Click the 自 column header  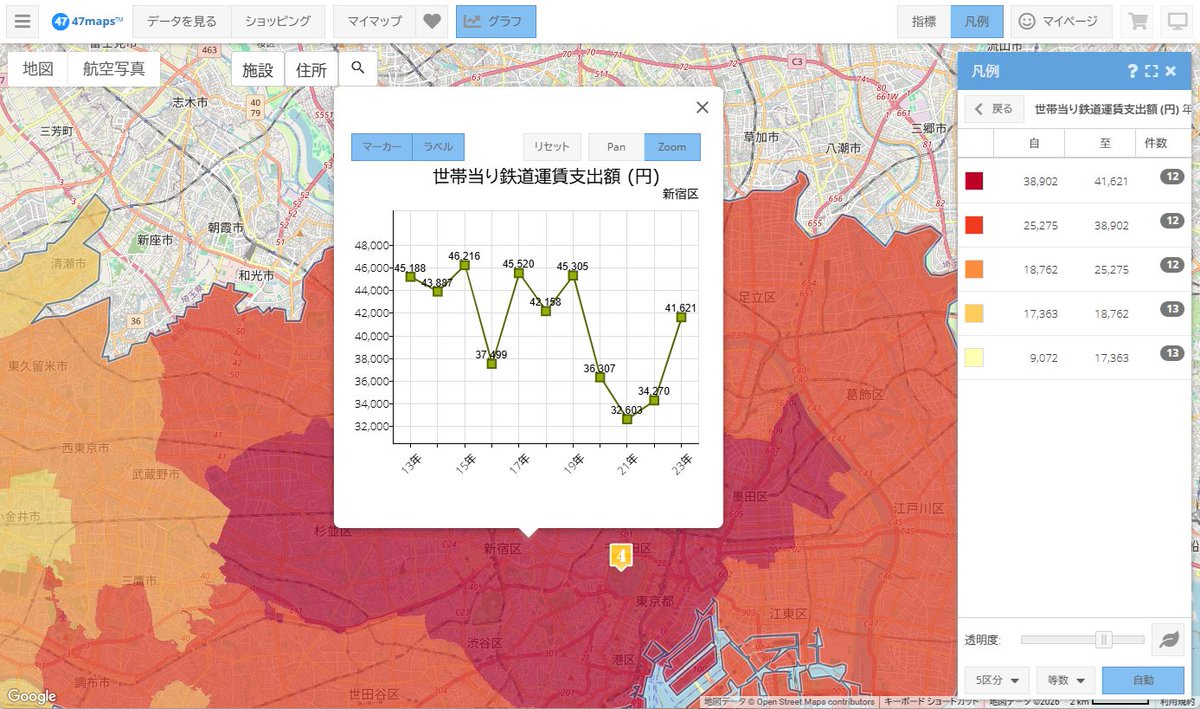[1032, 143]
